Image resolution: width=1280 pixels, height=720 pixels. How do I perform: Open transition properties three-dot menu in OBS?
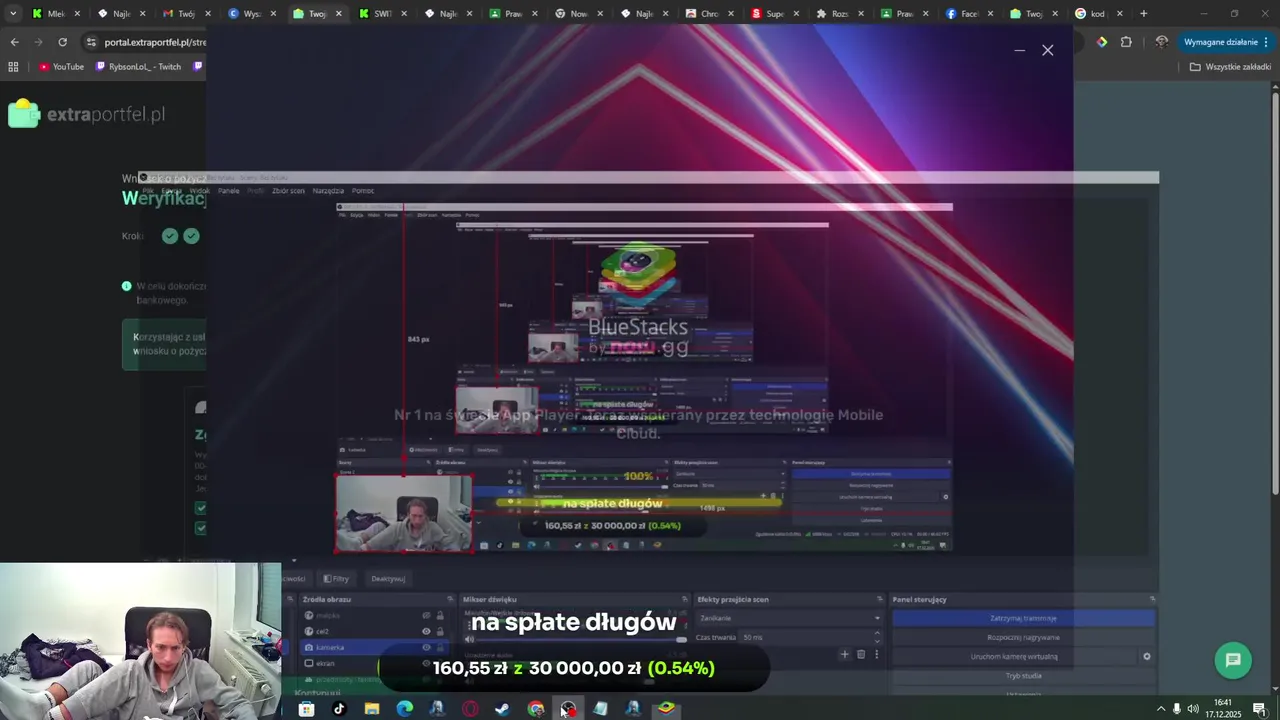pos(877,655)
